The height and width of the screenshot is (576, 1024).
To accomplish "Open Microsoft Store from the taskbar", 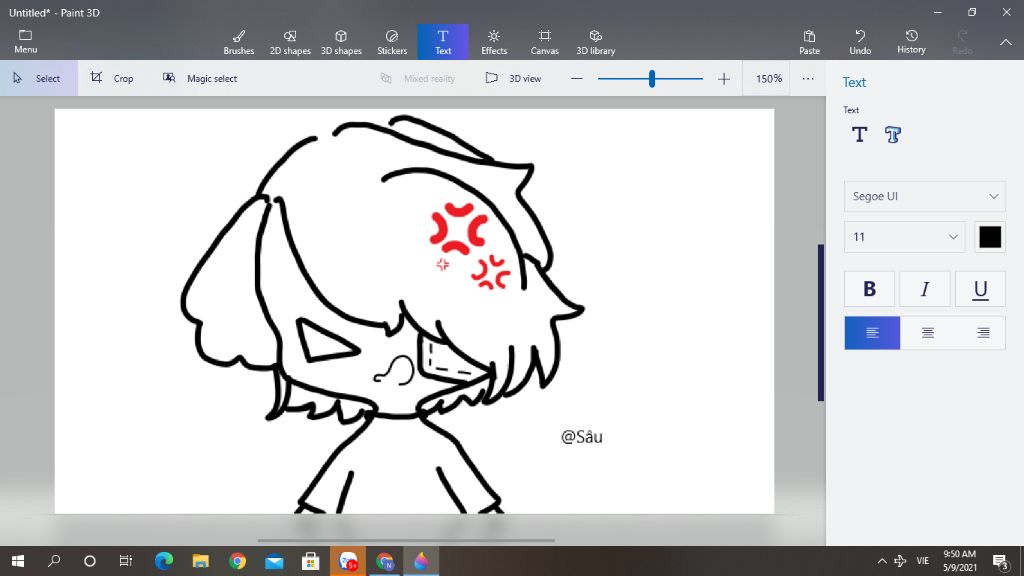I will [311, 561].
